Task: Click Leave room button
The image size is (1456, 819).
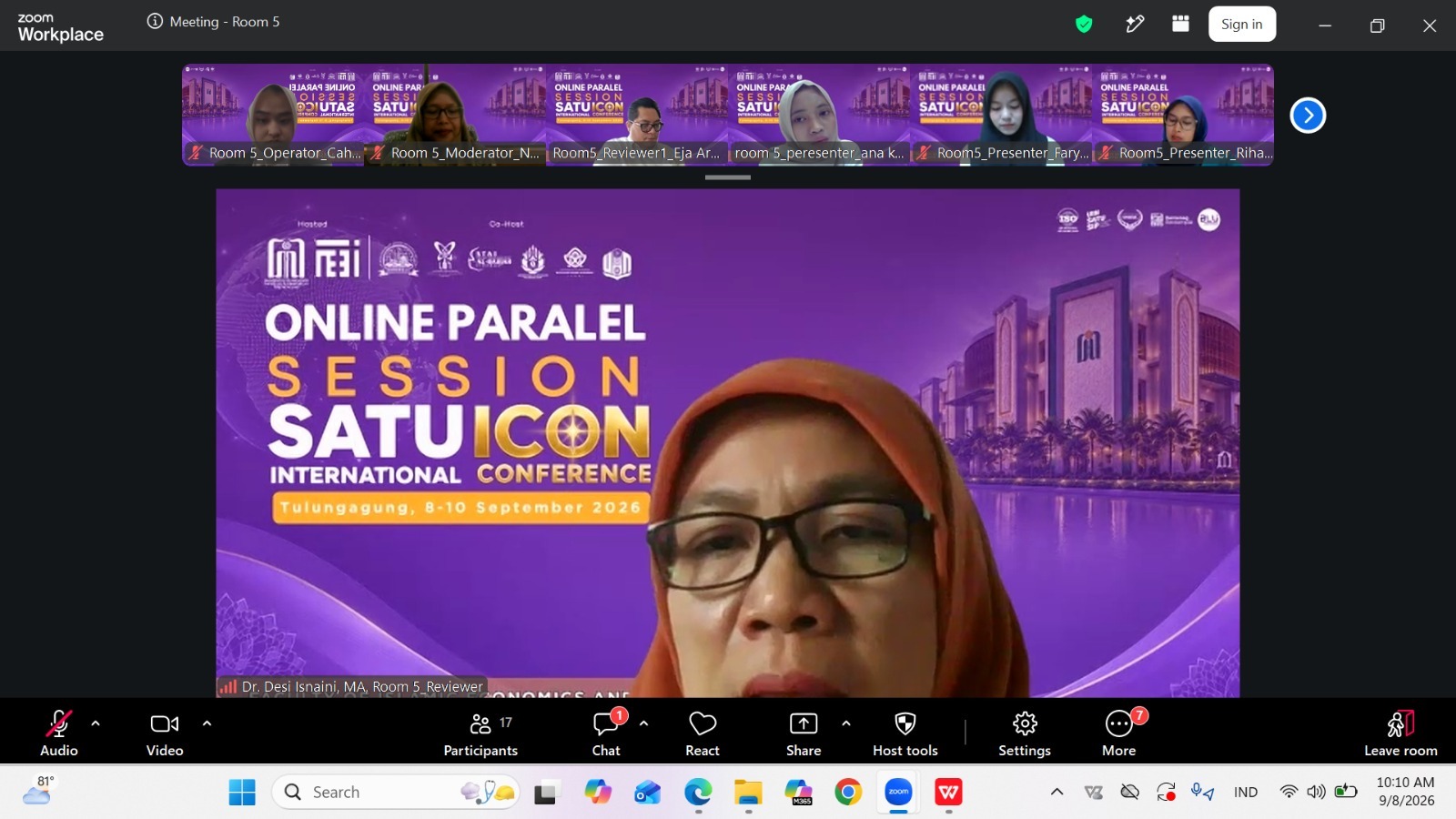Action: point(1400,733)
